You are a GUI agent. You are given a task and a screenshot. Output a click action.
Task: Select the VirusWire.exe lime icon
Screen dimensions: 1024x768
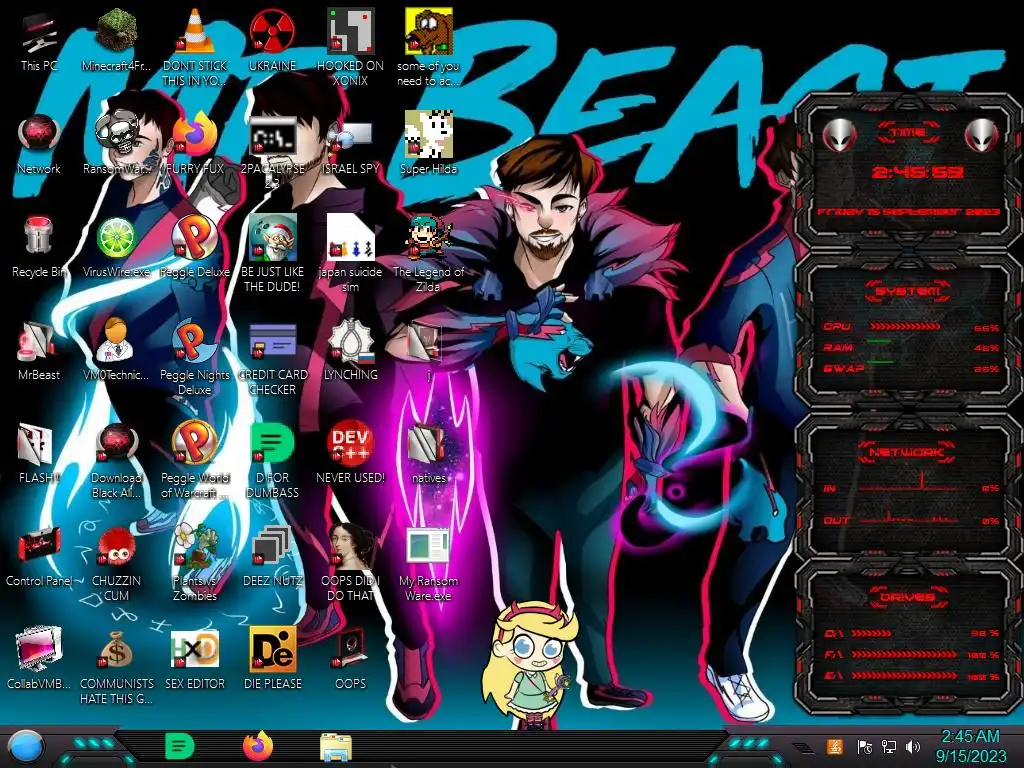tap(116, 238)
